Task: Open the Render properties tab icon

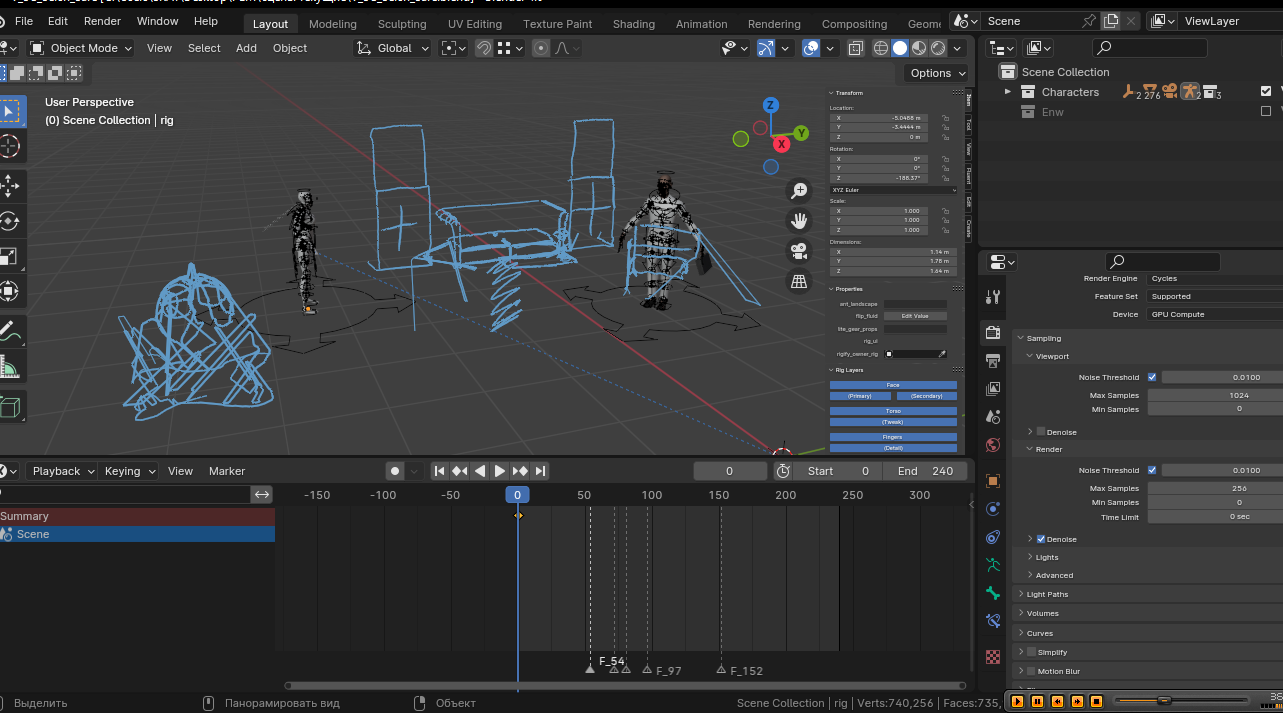Action: coord(992,332)
